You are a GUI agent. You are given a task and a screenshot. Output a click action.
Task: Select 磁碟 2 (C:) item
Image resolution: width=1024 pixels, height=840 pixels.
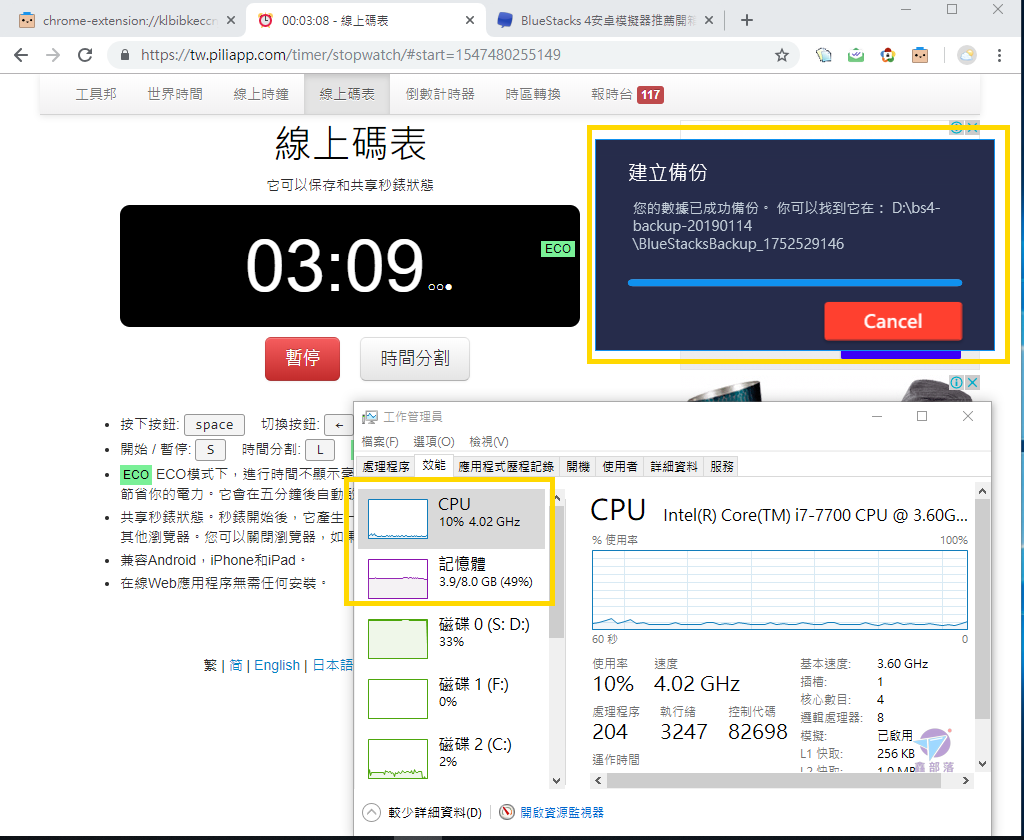(451, 758)
